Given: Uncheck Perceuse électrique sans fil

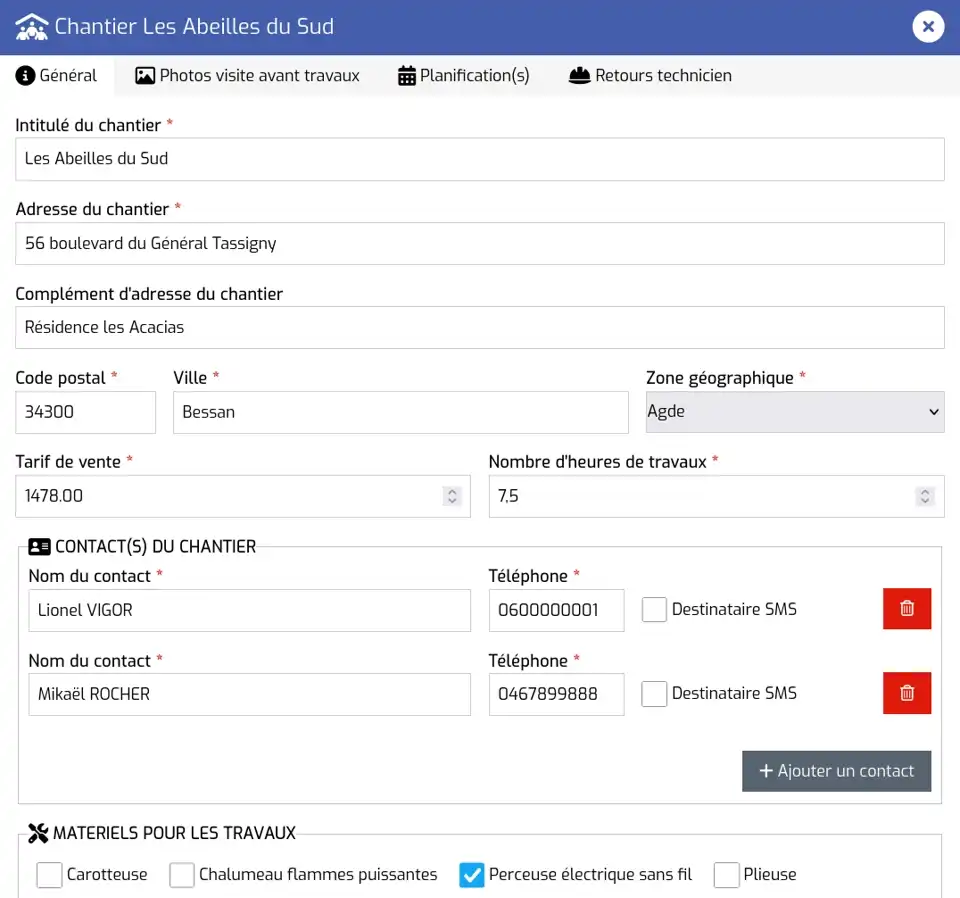Looking at the screenshot, I should 471,875.
